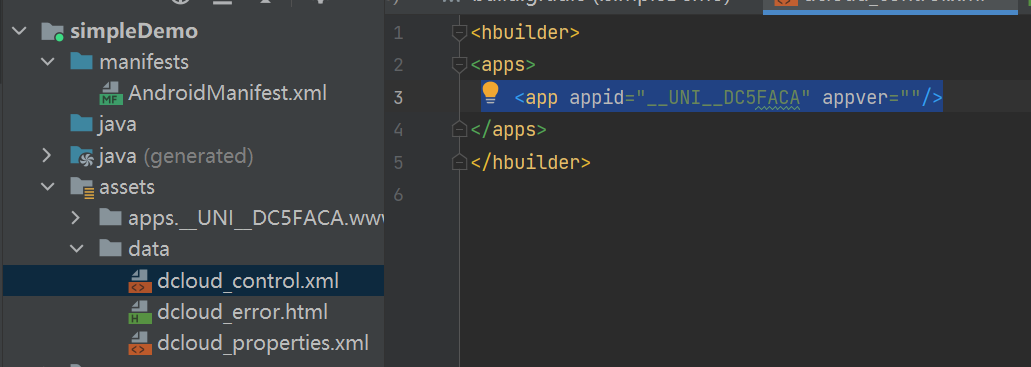1031x367 pixels.
Task: Fold the <hbuilder> tag at line 1
Action: [460, 32]
